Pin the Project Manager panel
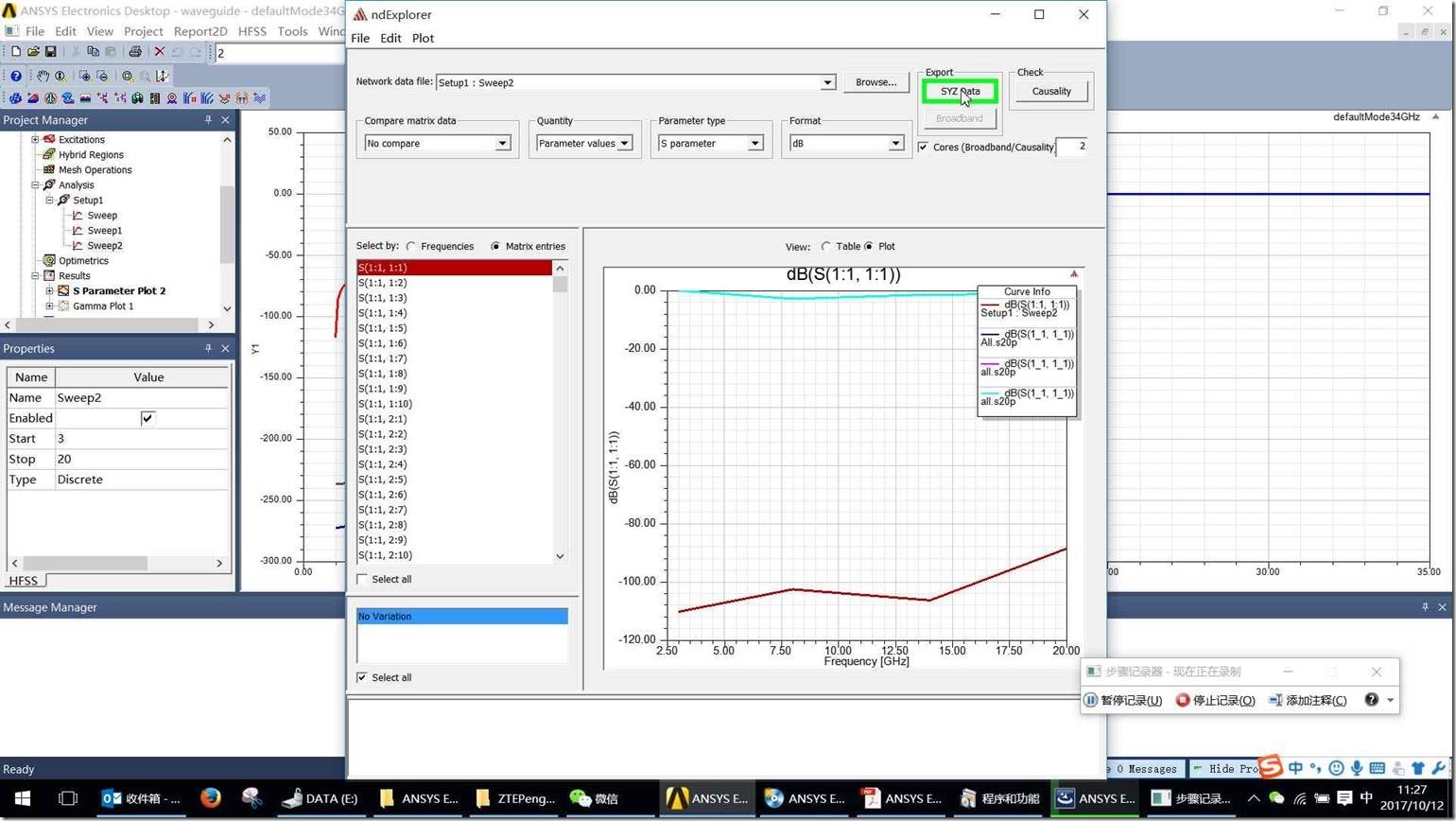The image size is (1456, 821). tap(208, 120)
